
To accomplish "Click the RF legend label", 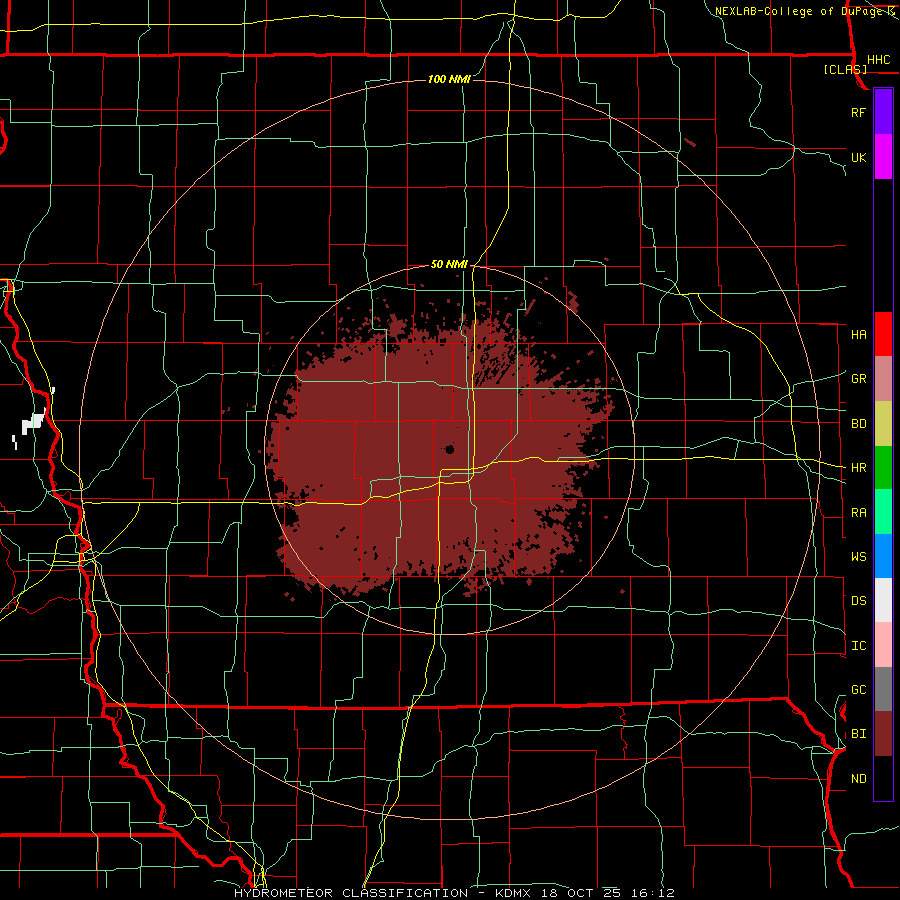I will click(859, 112).
